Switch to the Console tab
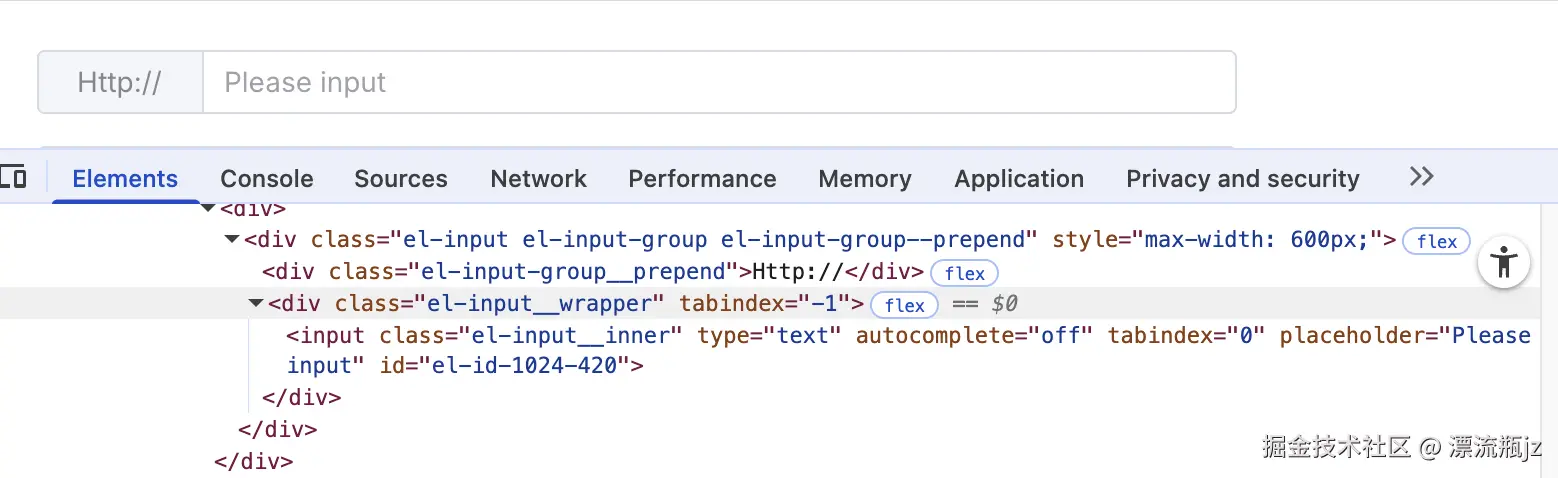Screen dimensions: 1558x478 [266, 179]
